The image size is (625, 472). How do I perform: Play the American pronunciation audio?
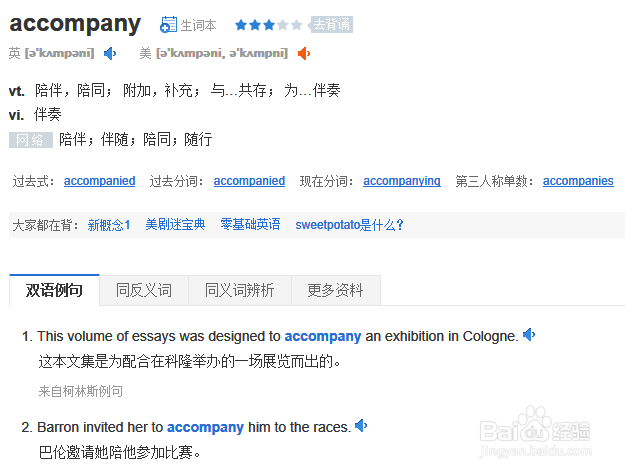pyautogui.click(x=303, y=53)
